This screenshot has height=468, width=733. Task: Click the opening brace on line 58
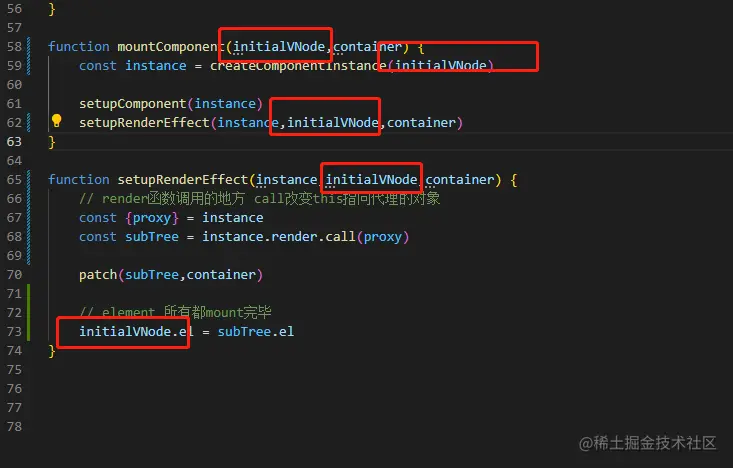(x=421, y=47)
